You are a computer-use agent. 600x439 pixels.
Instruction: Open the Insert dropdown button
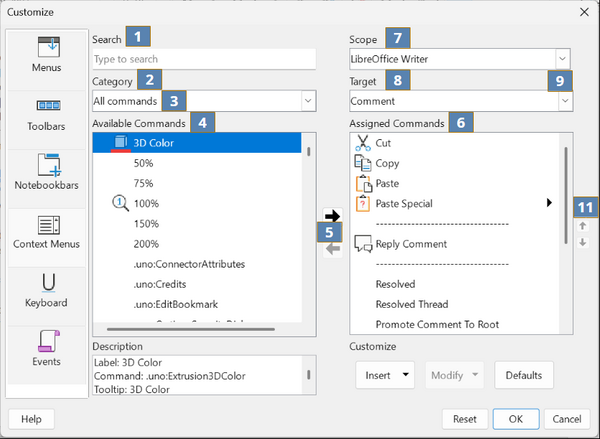pos(385,375)
